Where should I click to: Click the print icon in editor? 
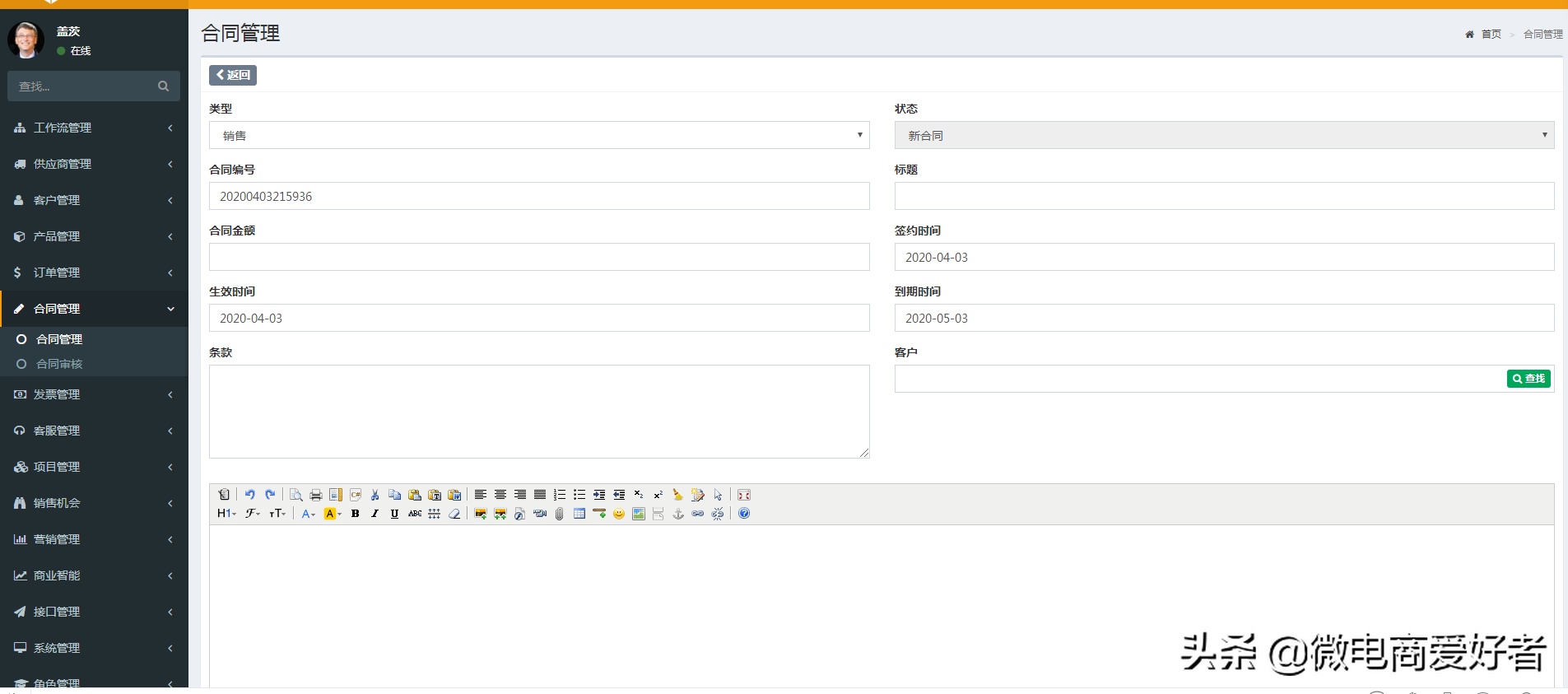pos(316,495)
